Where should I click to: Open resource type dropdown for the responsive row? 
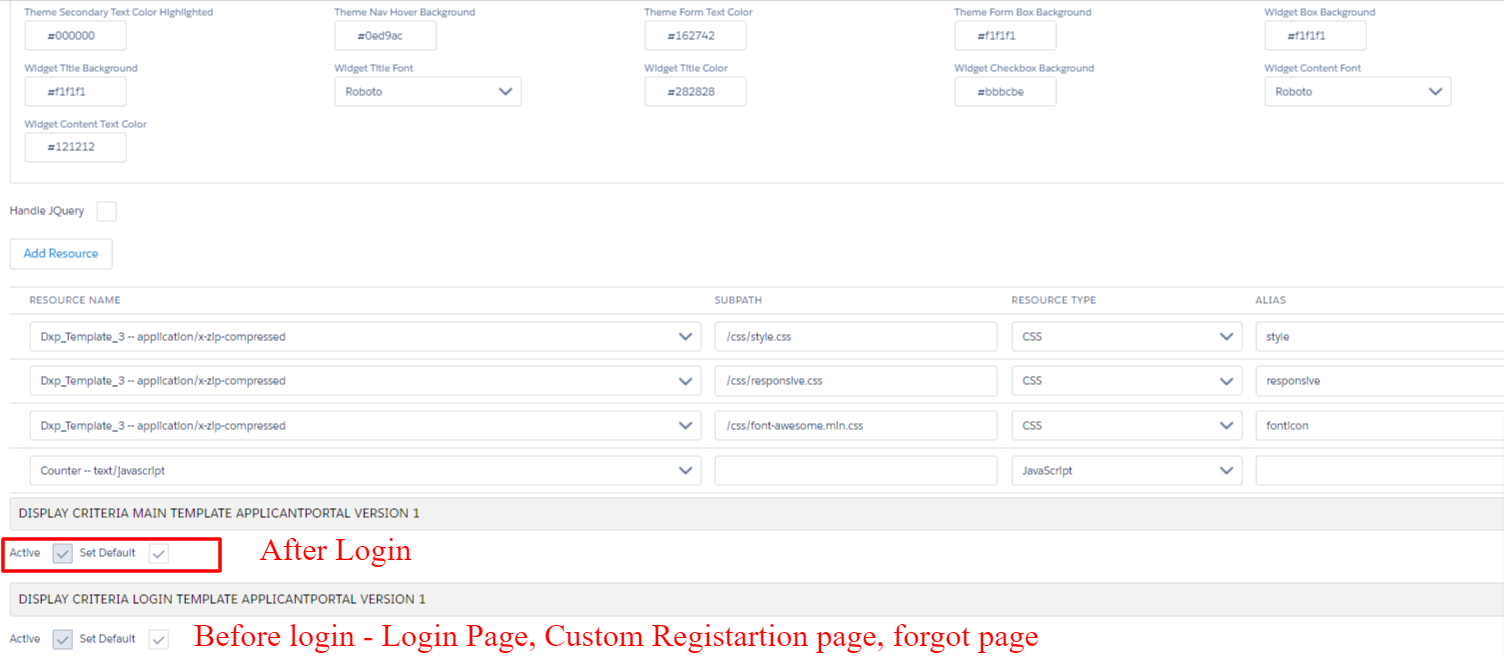click(x=1126, y=381)
